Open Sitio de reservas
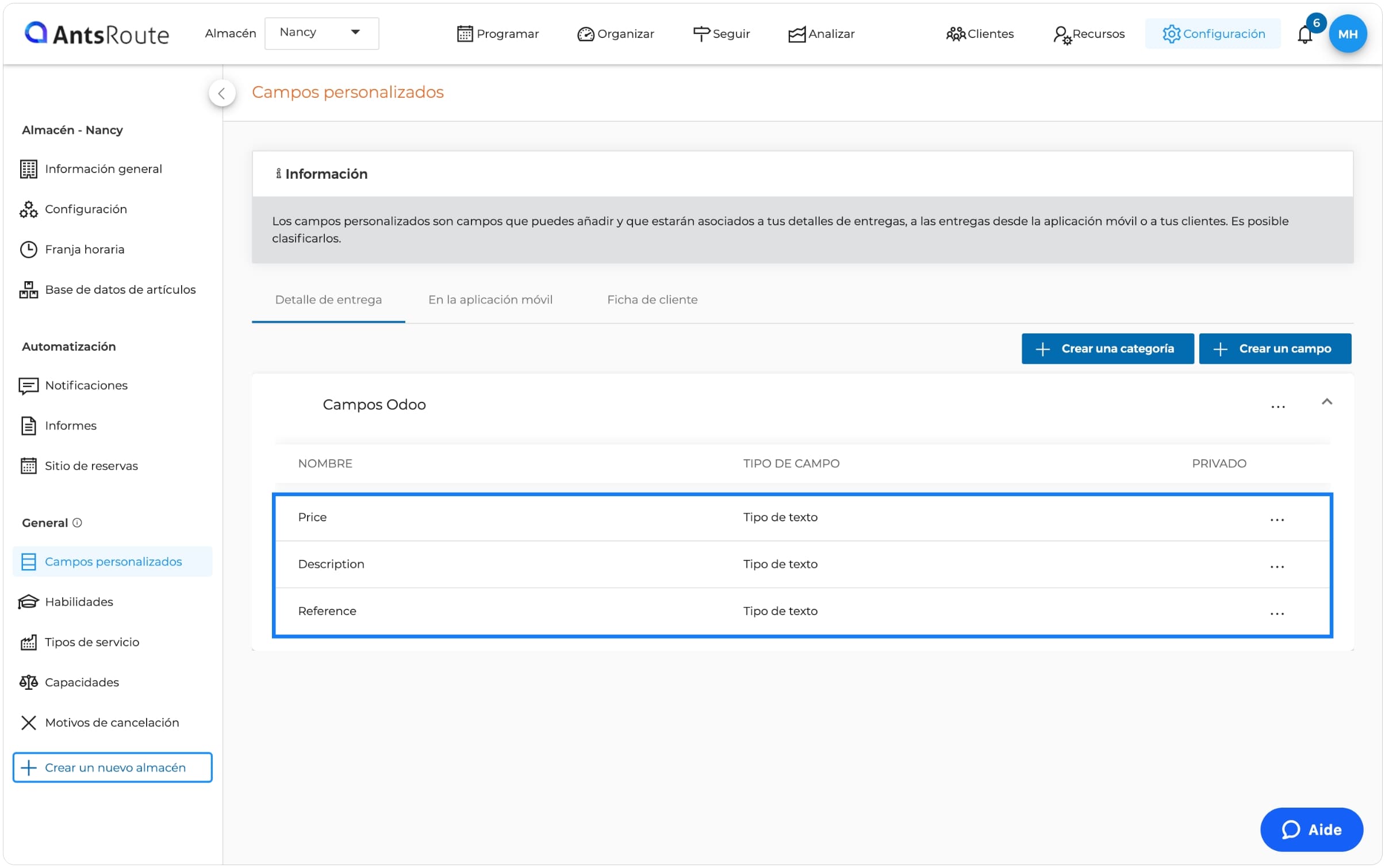 coord(79,466)
